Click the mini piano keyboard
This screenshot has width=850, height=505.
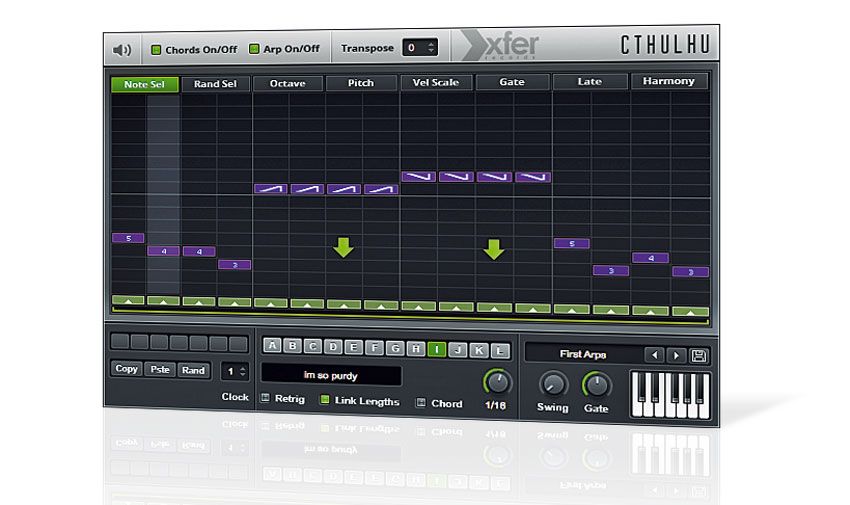click(x=671, y=395)
